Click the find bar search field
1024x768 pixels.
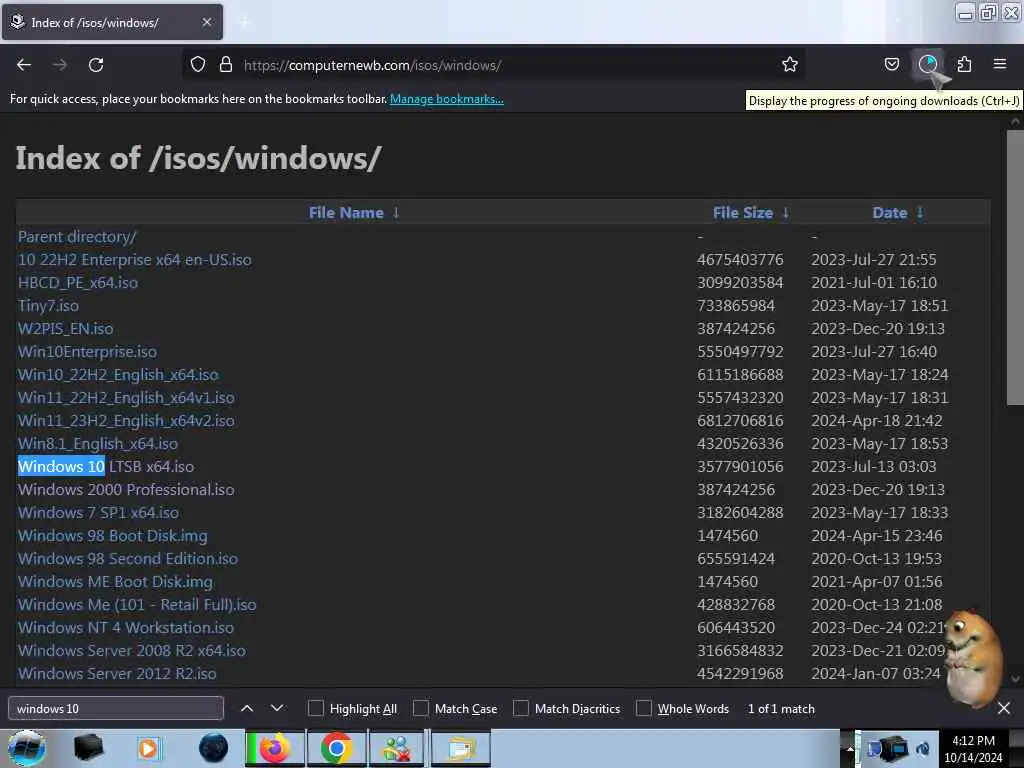pos(116,708)
